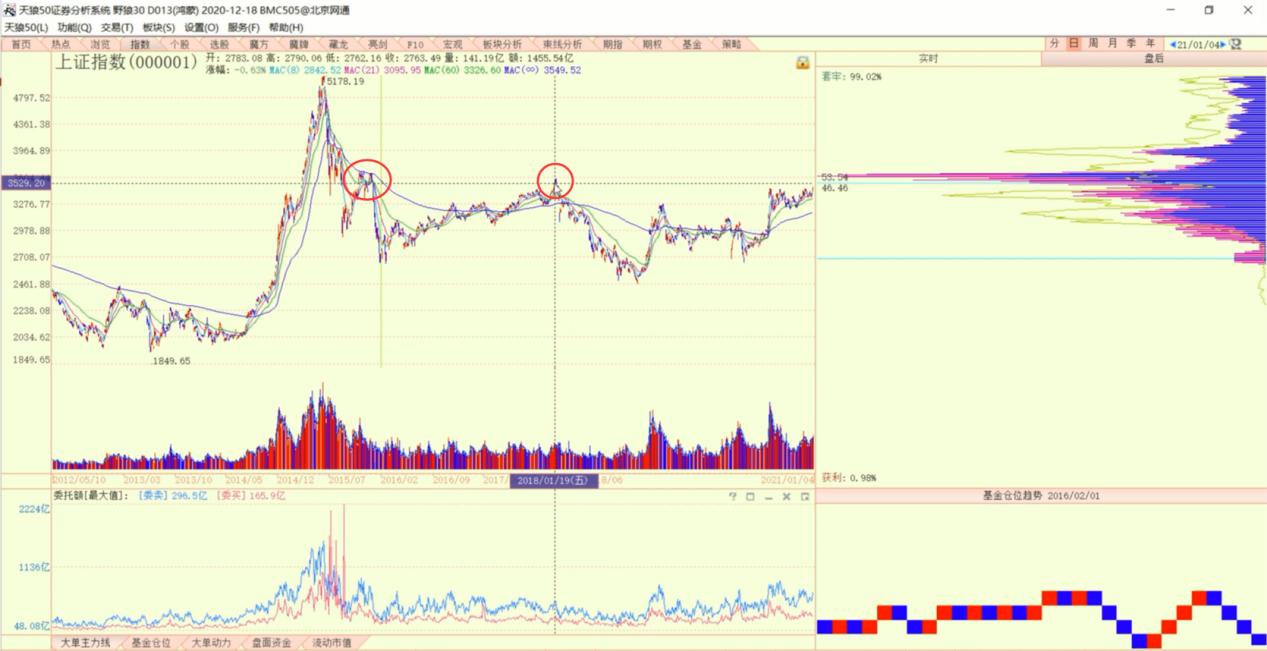Switch to the 宏观 tab
The height and width of the screenshot is (651, 1267).
point(452,44)
